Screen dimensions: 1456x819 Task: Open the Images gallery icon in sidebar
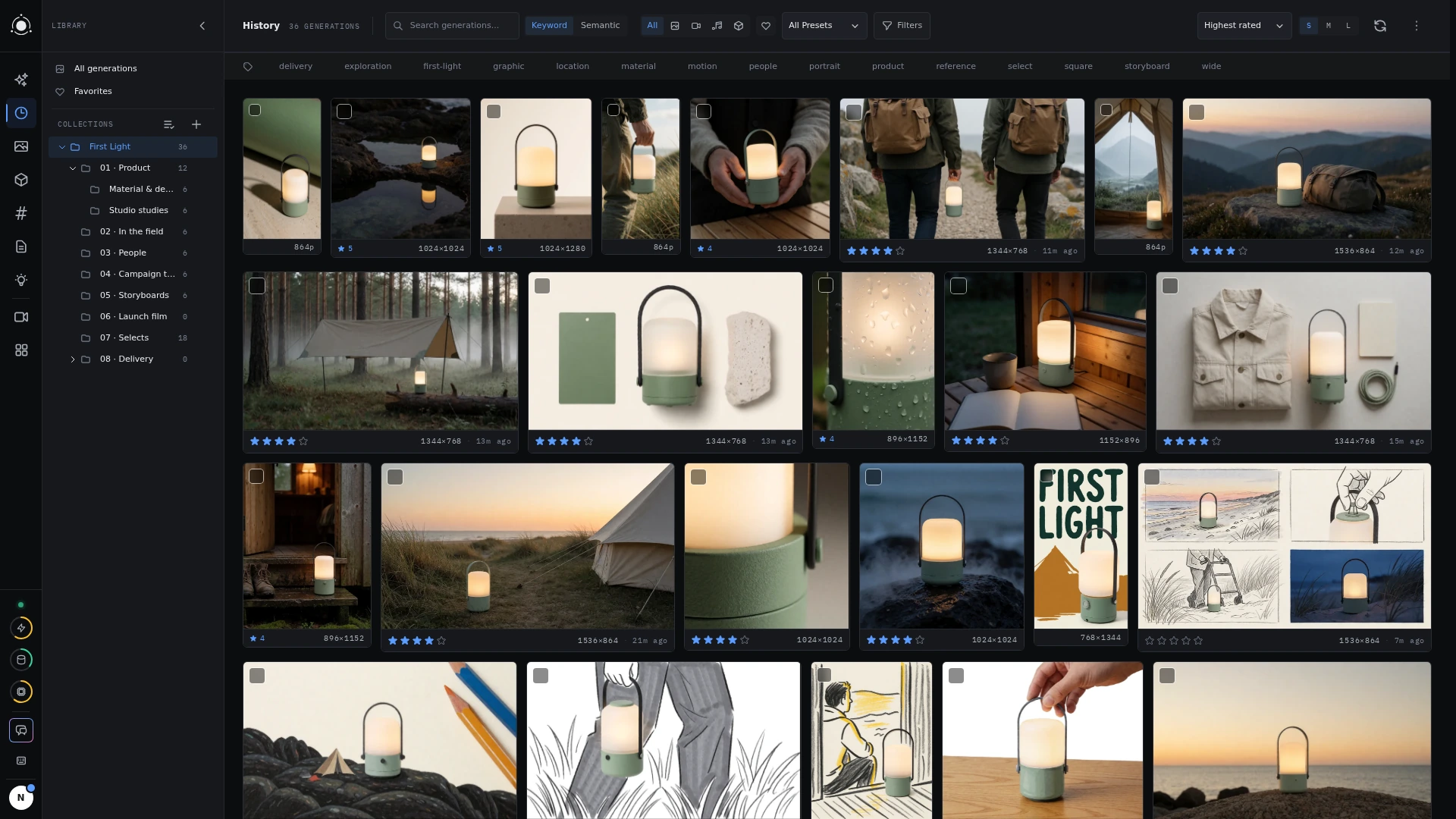[21, 146]
